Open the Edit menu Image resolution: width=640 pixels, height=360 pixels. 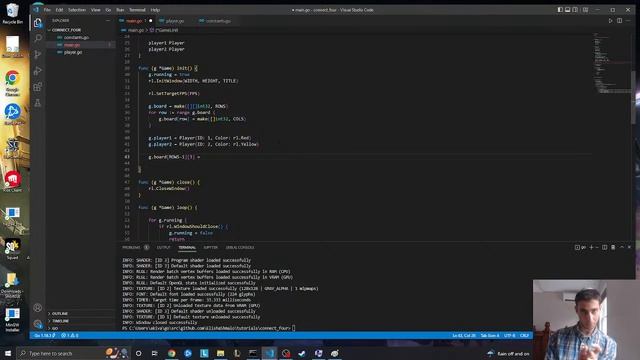[x=59, y=10]
